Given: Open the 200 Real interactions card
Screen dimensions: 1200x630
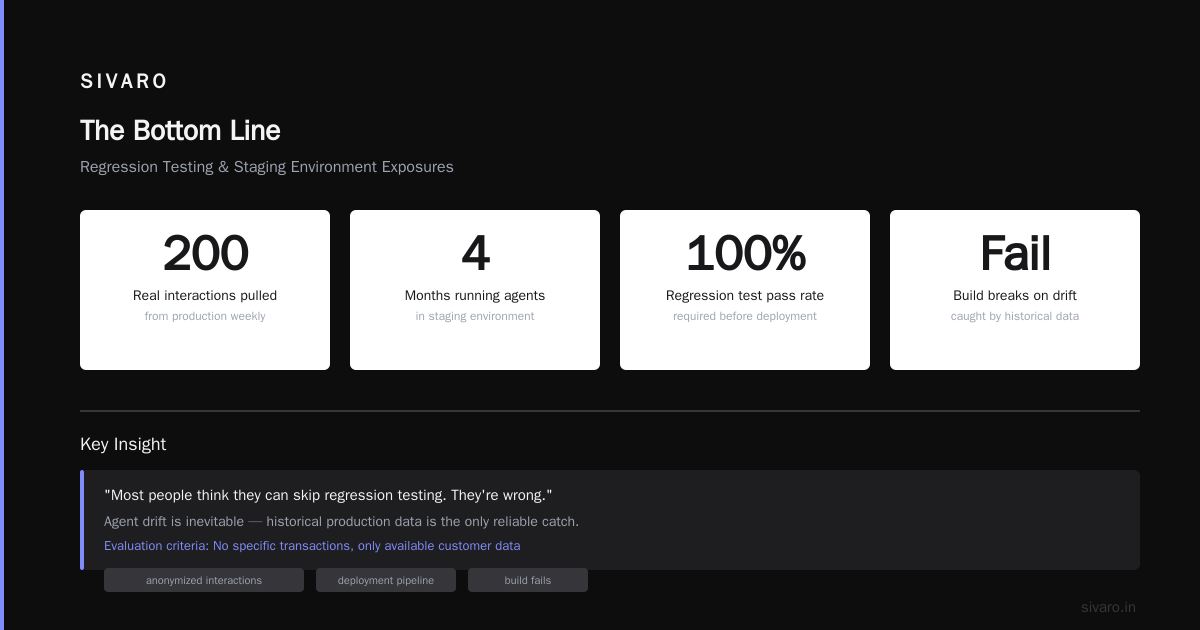Looking at the screenshot, I should click(x=205, y=290).
